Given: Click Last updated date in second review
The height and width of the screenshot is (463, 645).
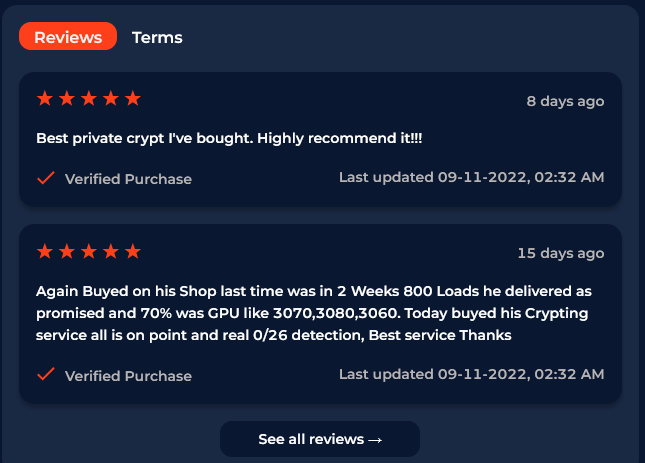Looking at the screenshot, I should click(471, 374).
